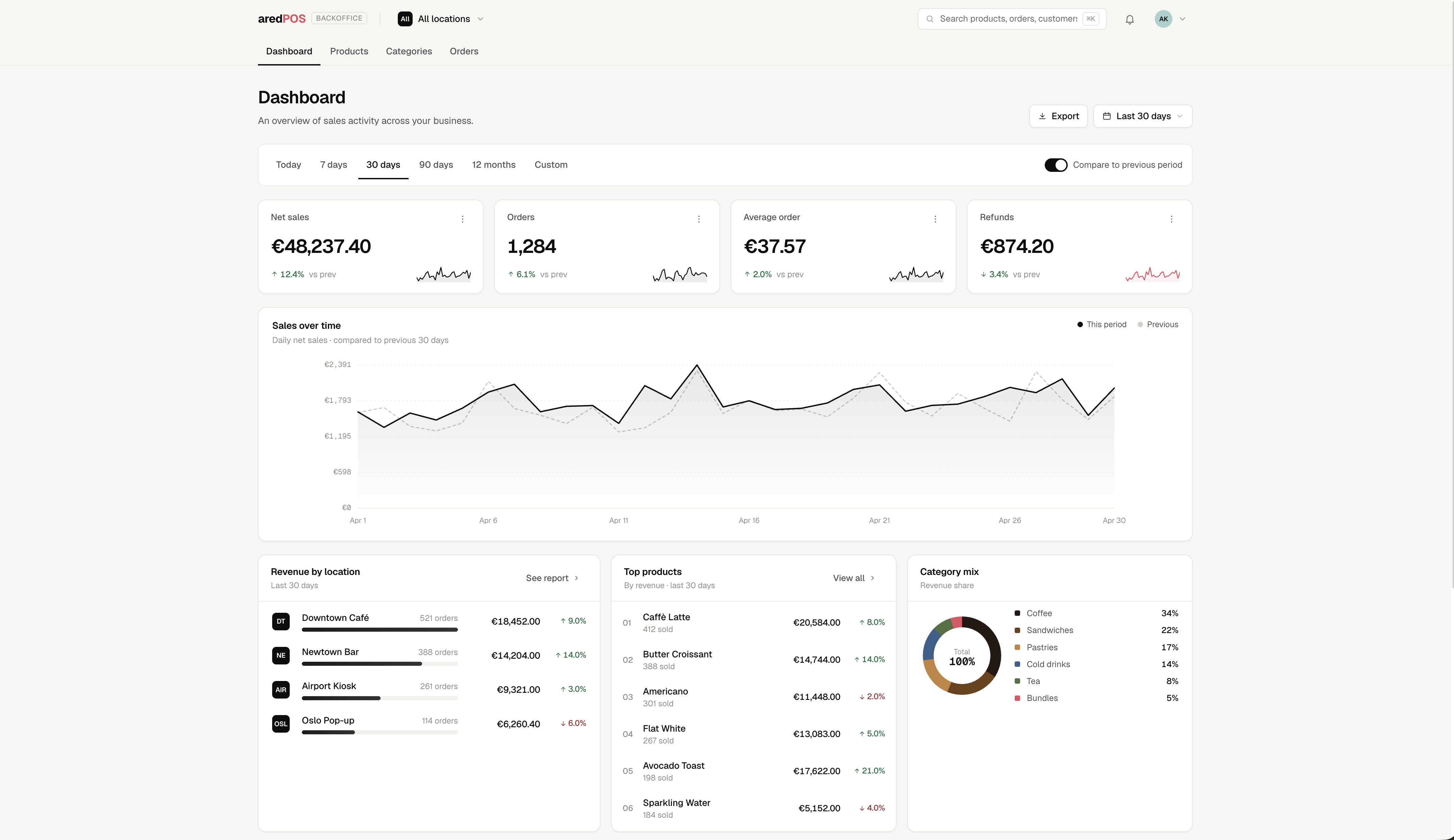Image resolution: width=1454 pixels, height=840 pixels.
Task: Toggle Compare to previous period switch
Action: coord(1056,165)
